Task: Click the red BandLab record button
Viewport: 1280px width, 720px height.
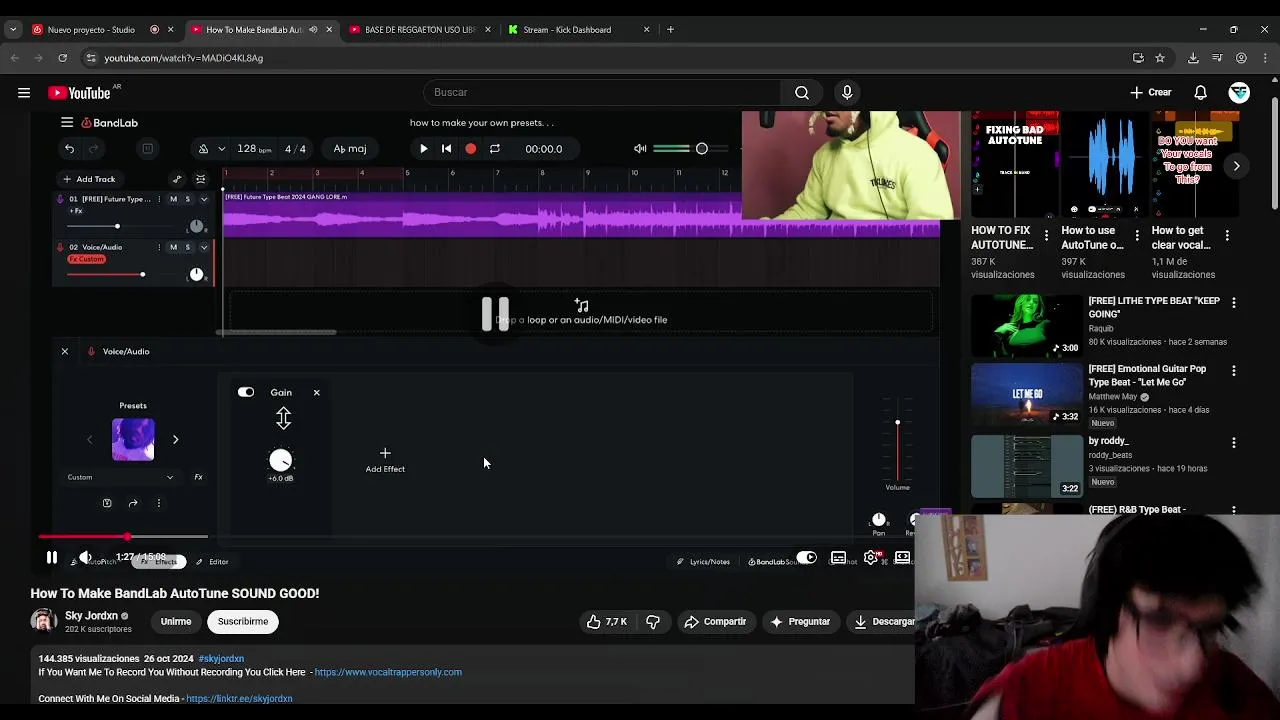Action: (x=470, y=149)
